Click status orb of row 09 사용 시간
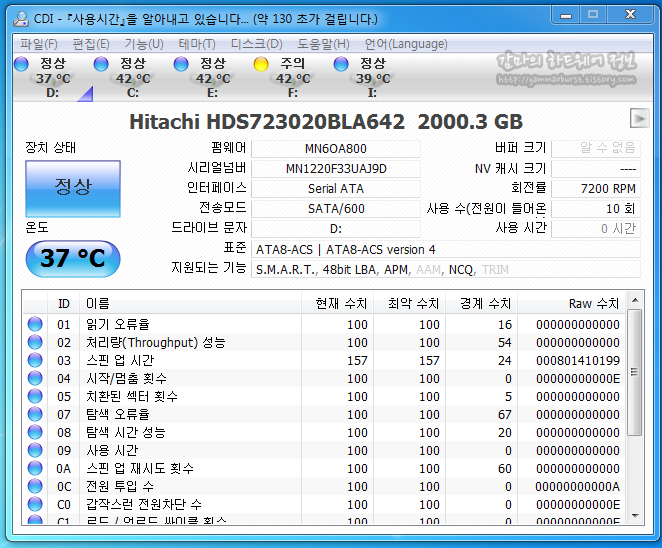Viewport: 662px width, 548px height. click(35, 450)
